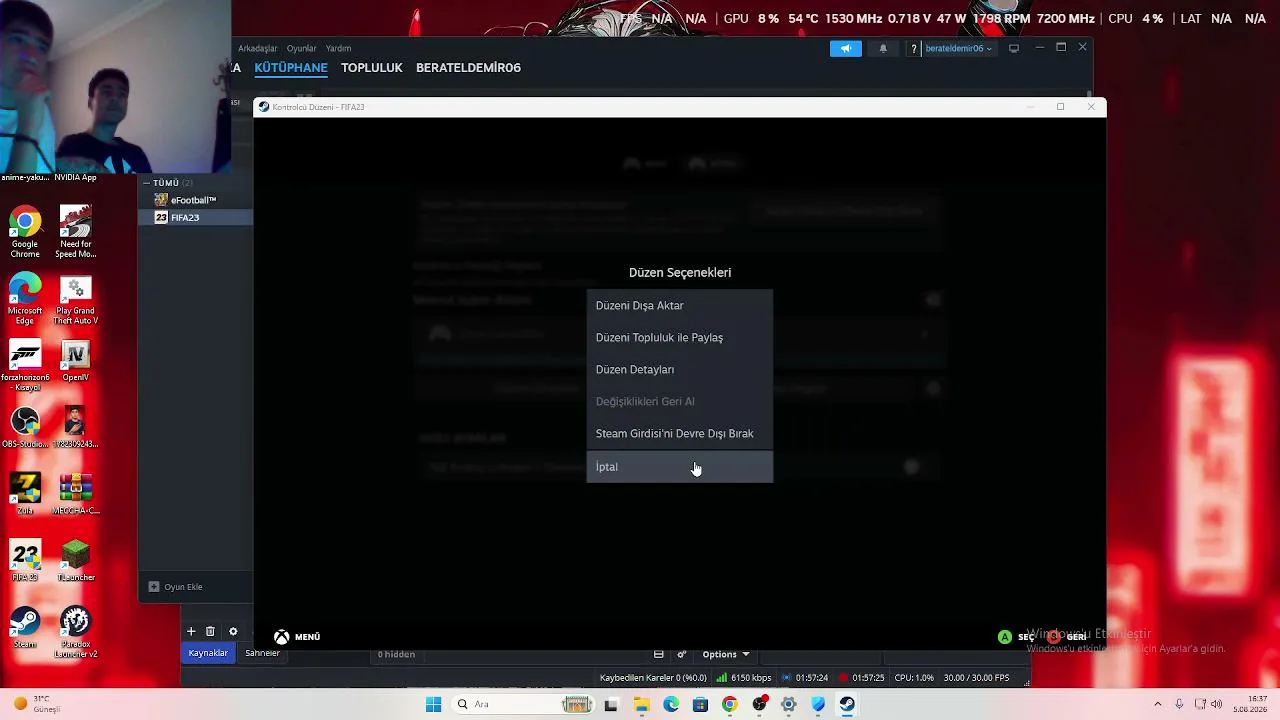Screen dimensions: 1280x720
Task: Open the OBS Options dropdown
Action: coord(725,655)
